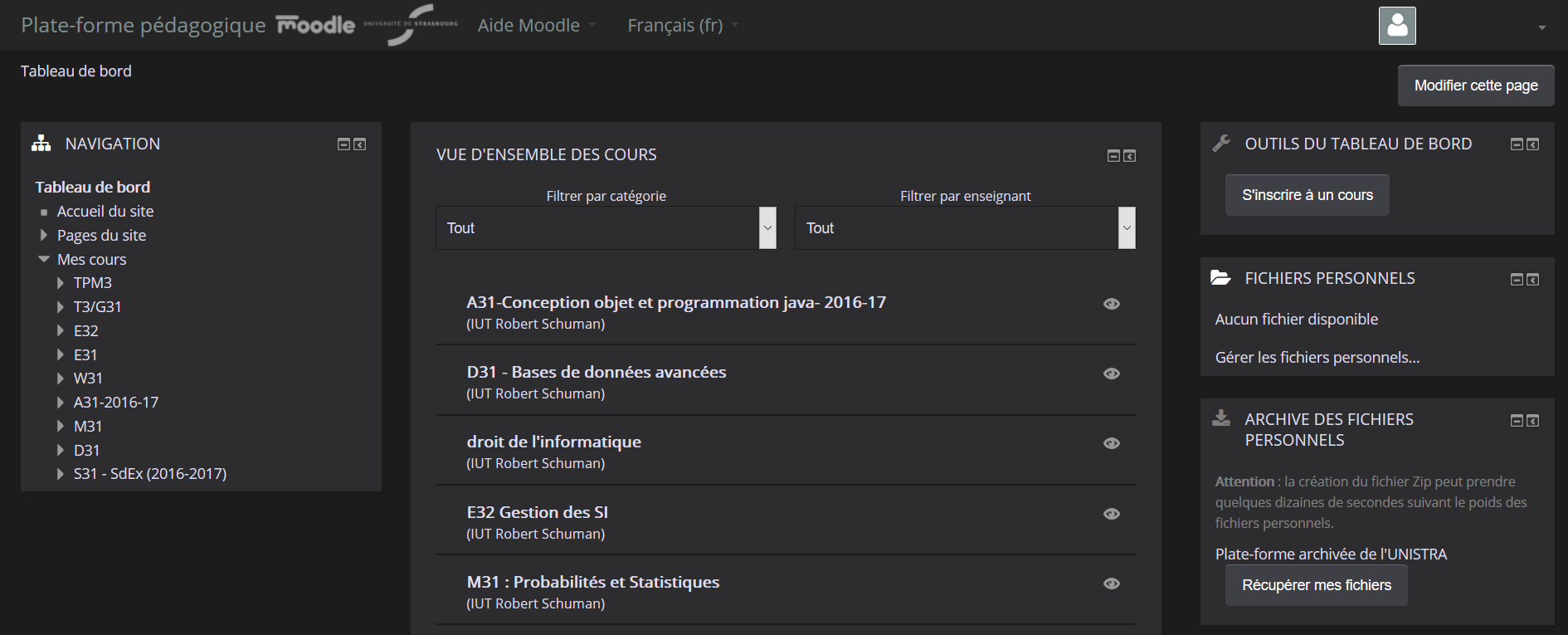Toggle visibility of A31-Conception objet course
Image resolution: width=1568 pixels, height=635 pixels.
pyautogui.click(x=1112, y=304)
